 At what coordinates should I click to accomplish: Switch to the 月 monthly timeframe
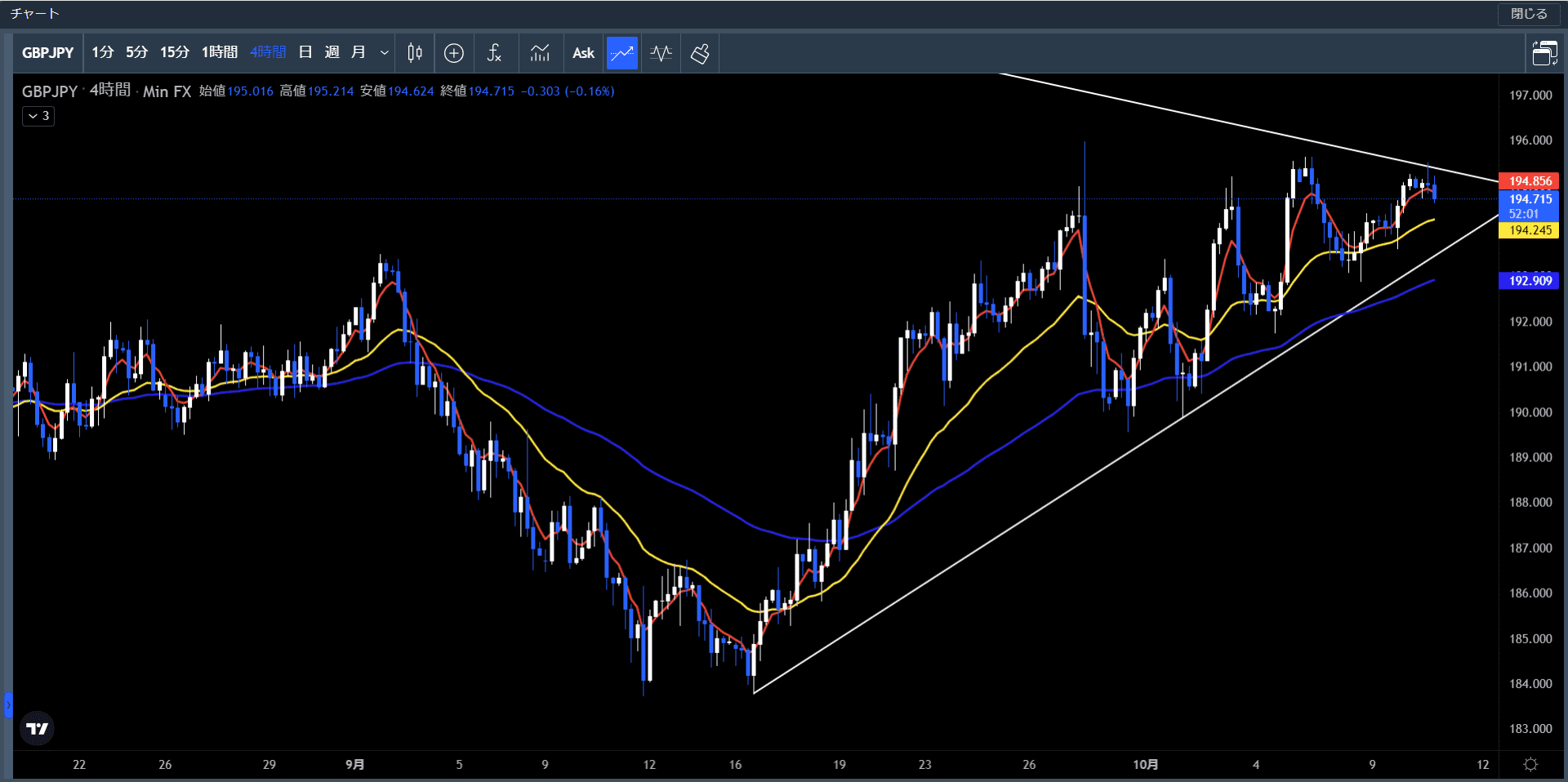[358, 52]
